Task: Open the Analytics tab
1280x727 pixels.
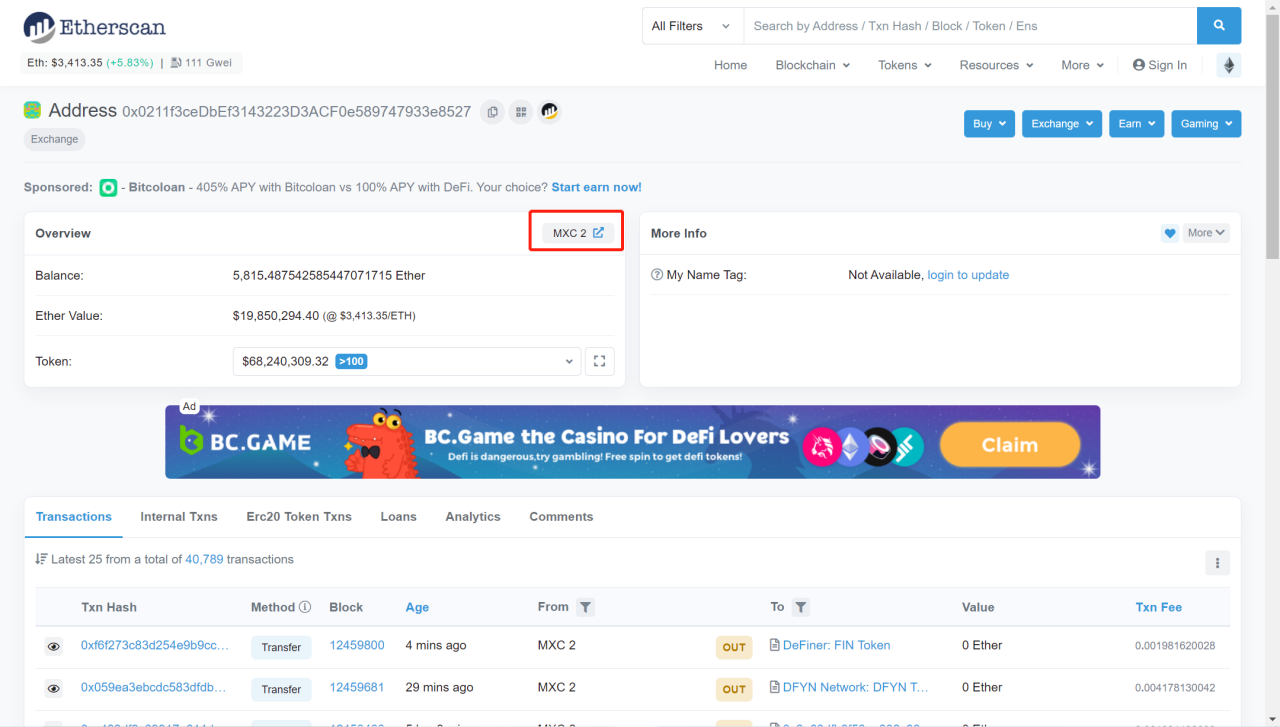Action: tap(473, 517)
